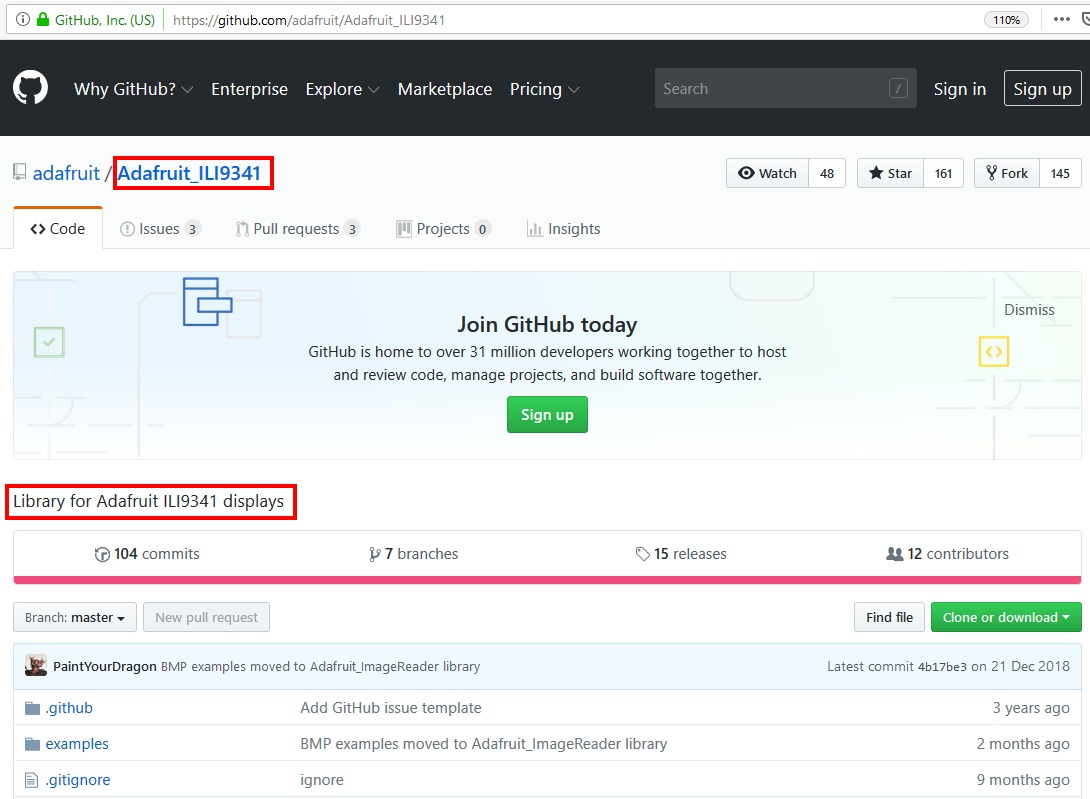Open the browser page actions ellipsis menu
Viewport: 1090px width, 799px height.
[1061, 19]
